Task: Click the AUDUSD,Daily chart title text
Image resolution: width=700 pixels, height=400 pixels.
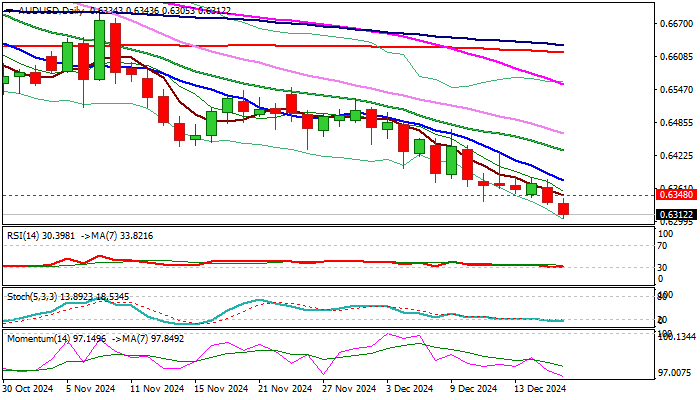Action: click(x=51, y=10)
